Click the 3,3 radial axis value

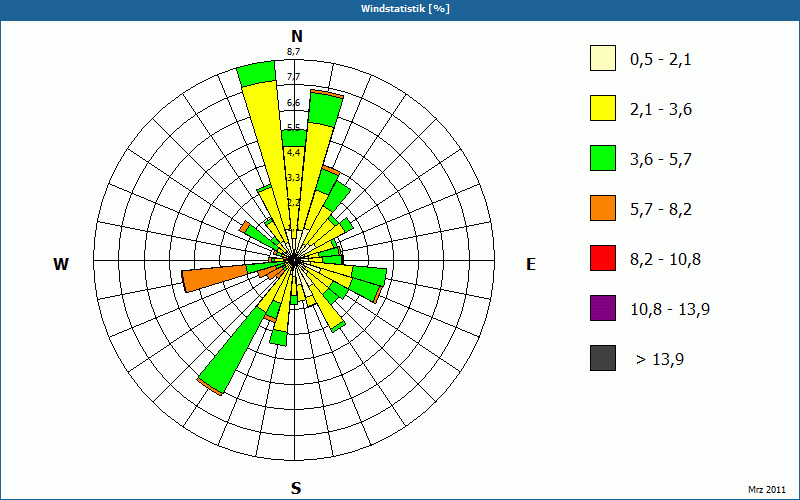(293, 178)
